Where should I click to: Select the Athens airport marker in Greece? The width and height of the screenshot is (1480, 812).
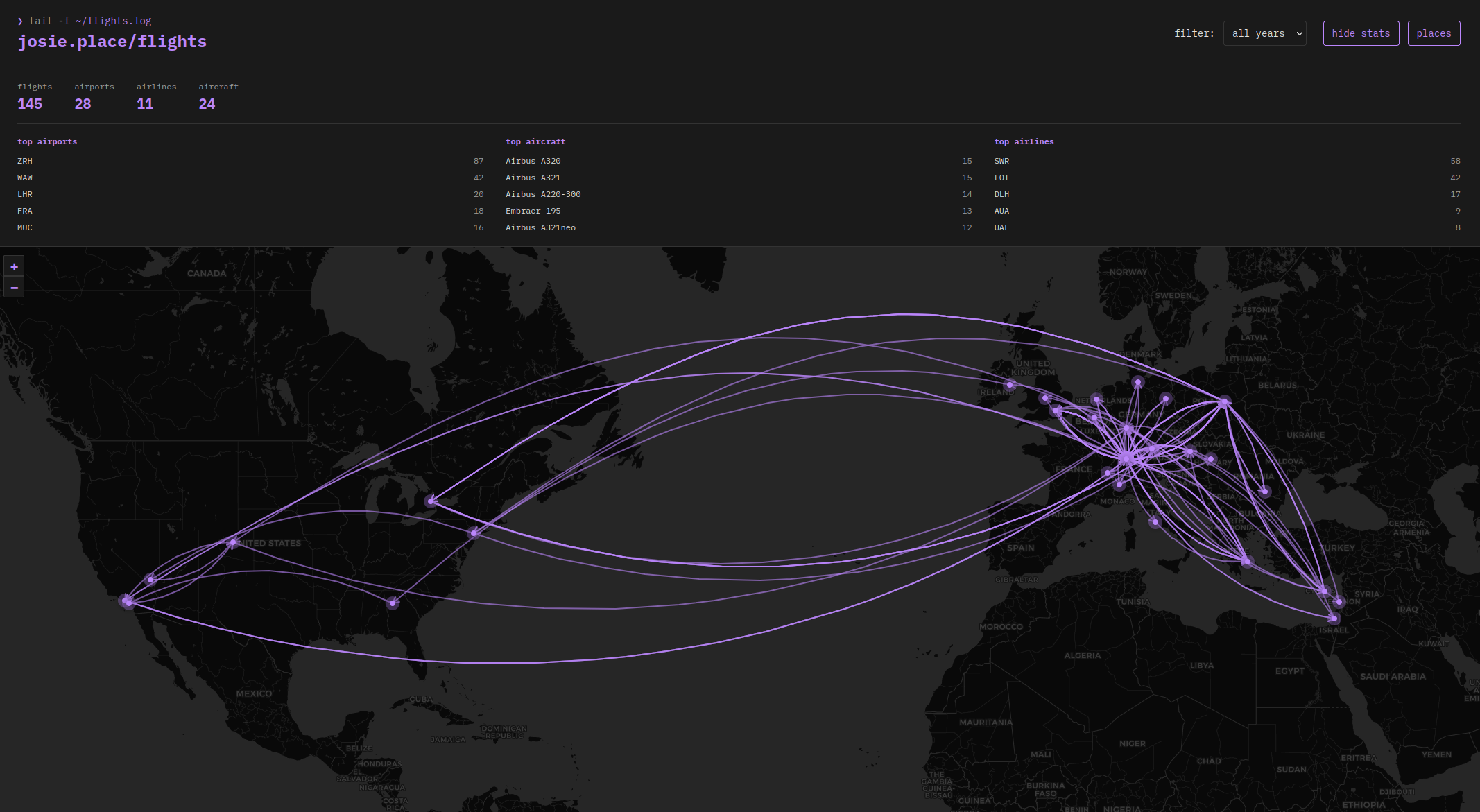click(x=1246, y=561)
